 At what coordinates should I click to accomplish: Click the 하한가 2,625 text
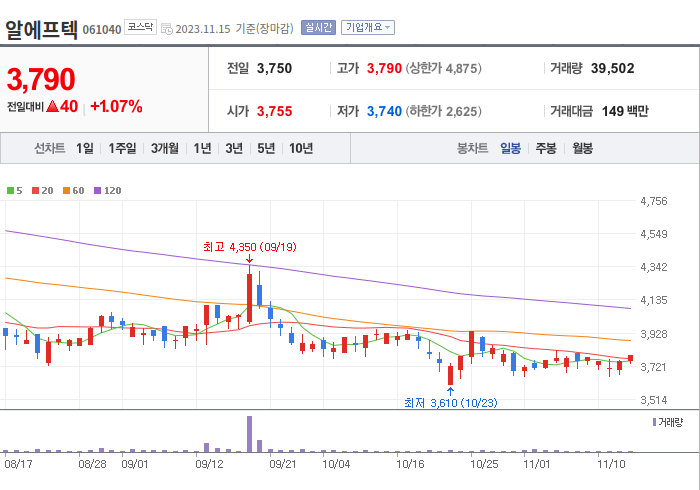444,111
